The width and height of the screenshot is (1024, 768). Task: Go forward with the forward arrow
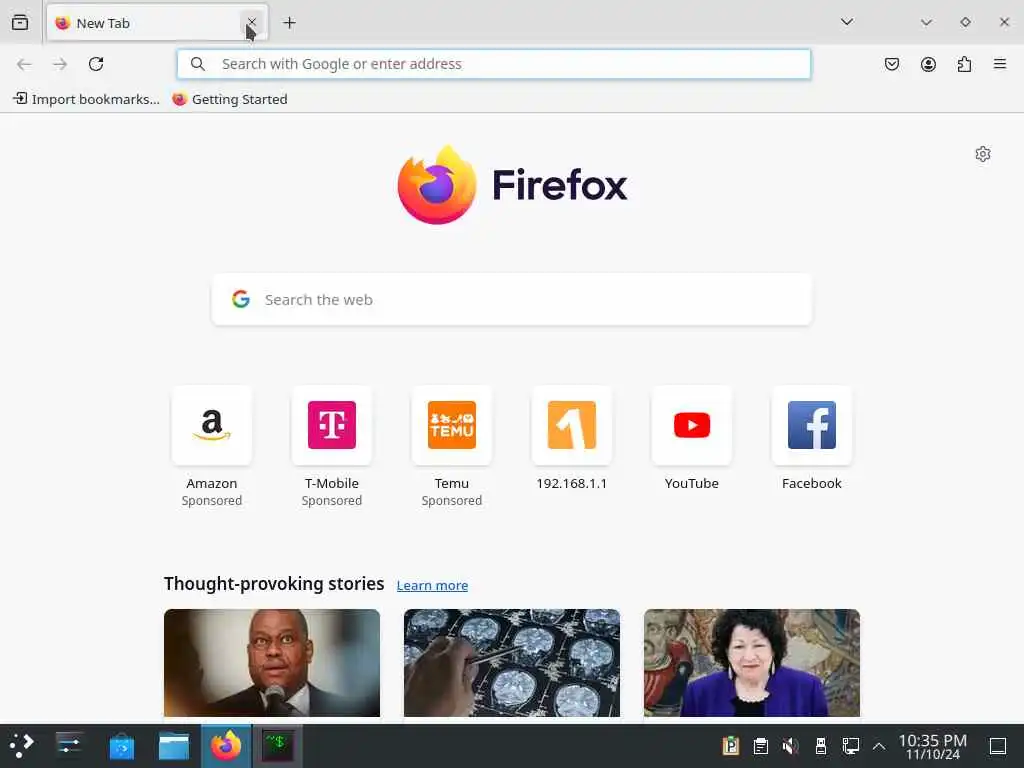coord(60,64)
